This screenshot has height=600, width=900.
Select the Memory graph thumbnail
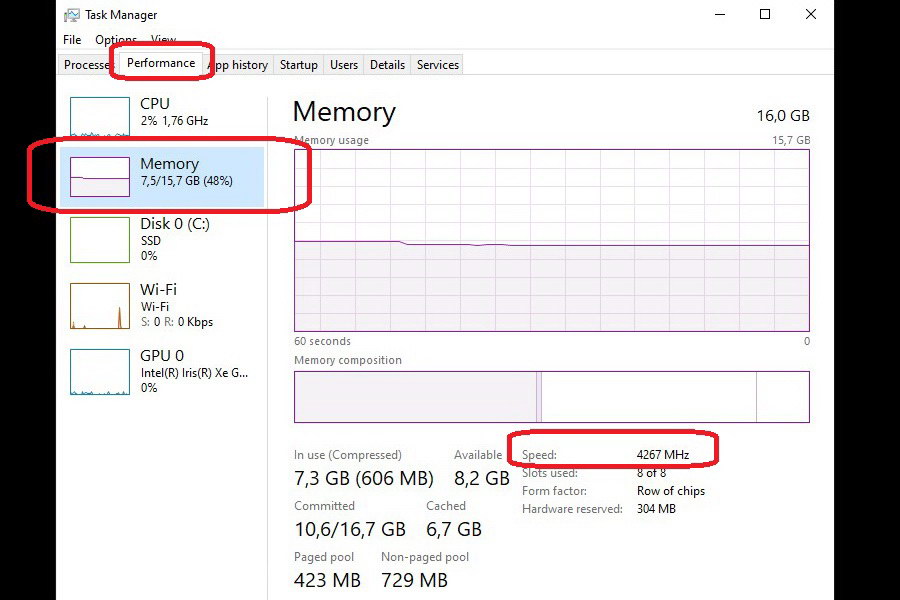[100, 176]
